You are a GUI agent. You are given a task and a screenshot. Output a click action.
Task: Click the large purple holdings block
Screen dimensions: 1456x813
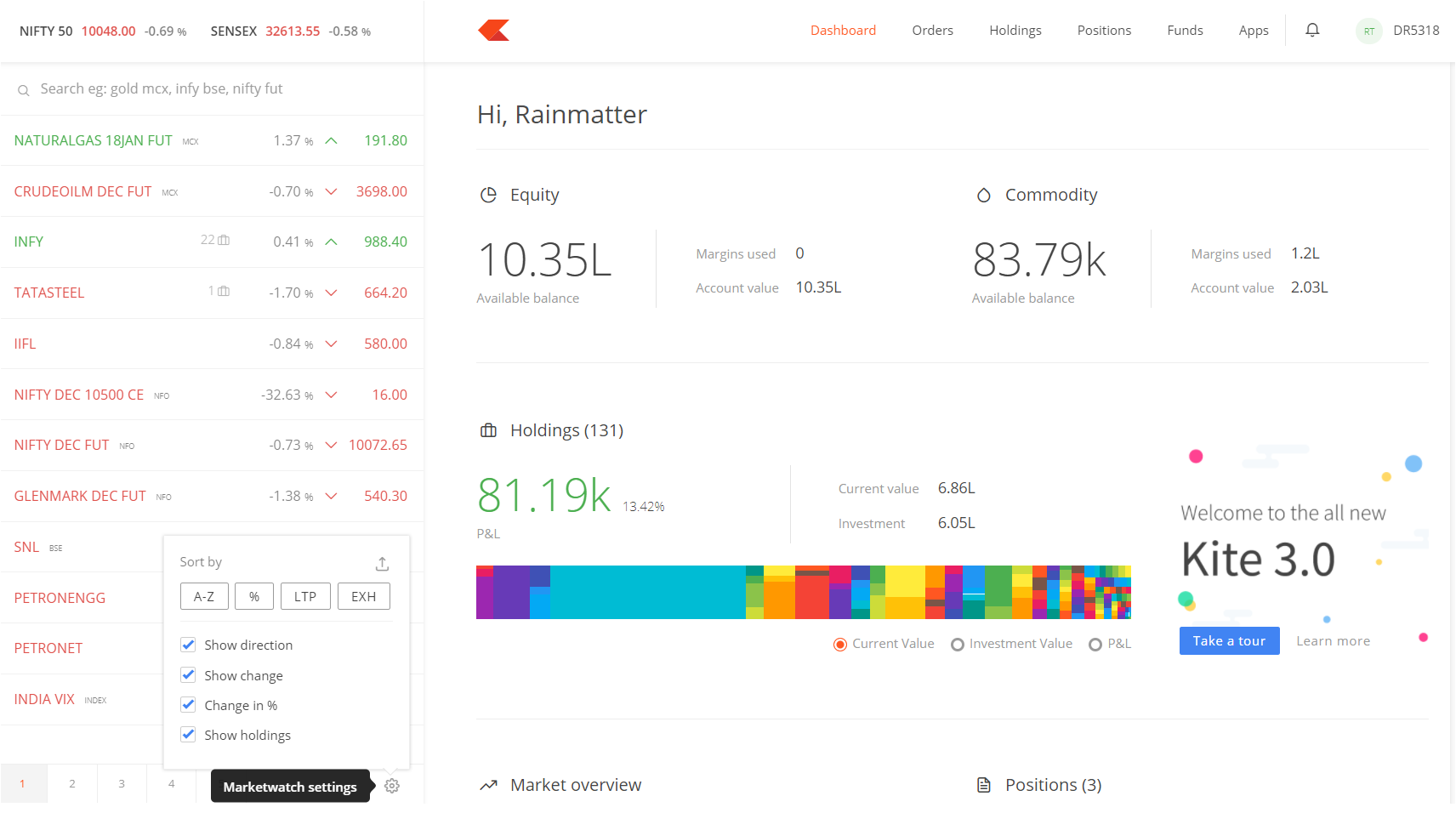512,592
